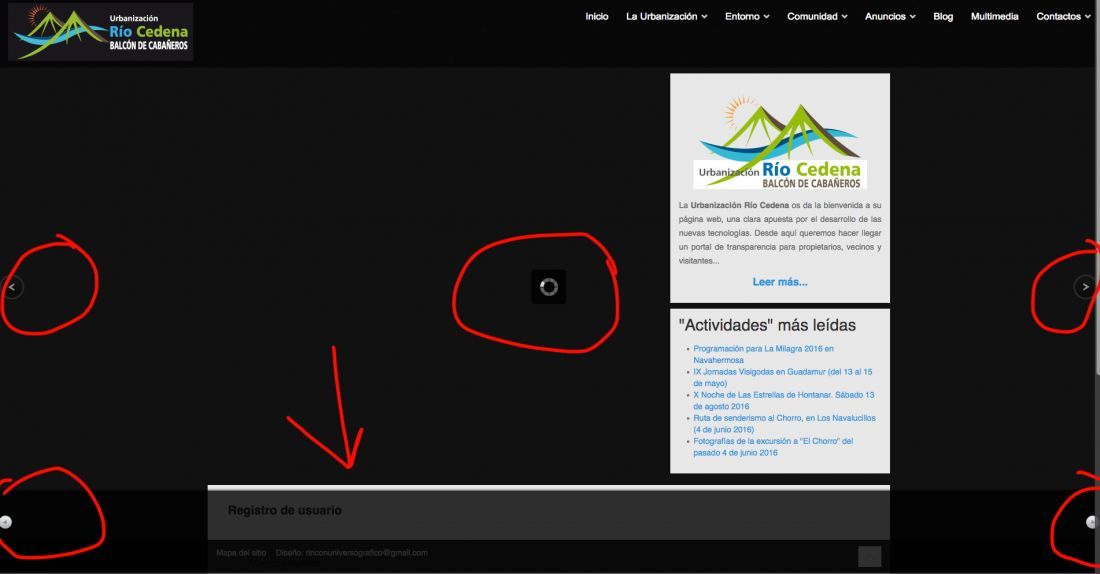Click the Río Cedena header logo
The width and height of the screenshot is (1100, 574).
(x=100, y=32)
